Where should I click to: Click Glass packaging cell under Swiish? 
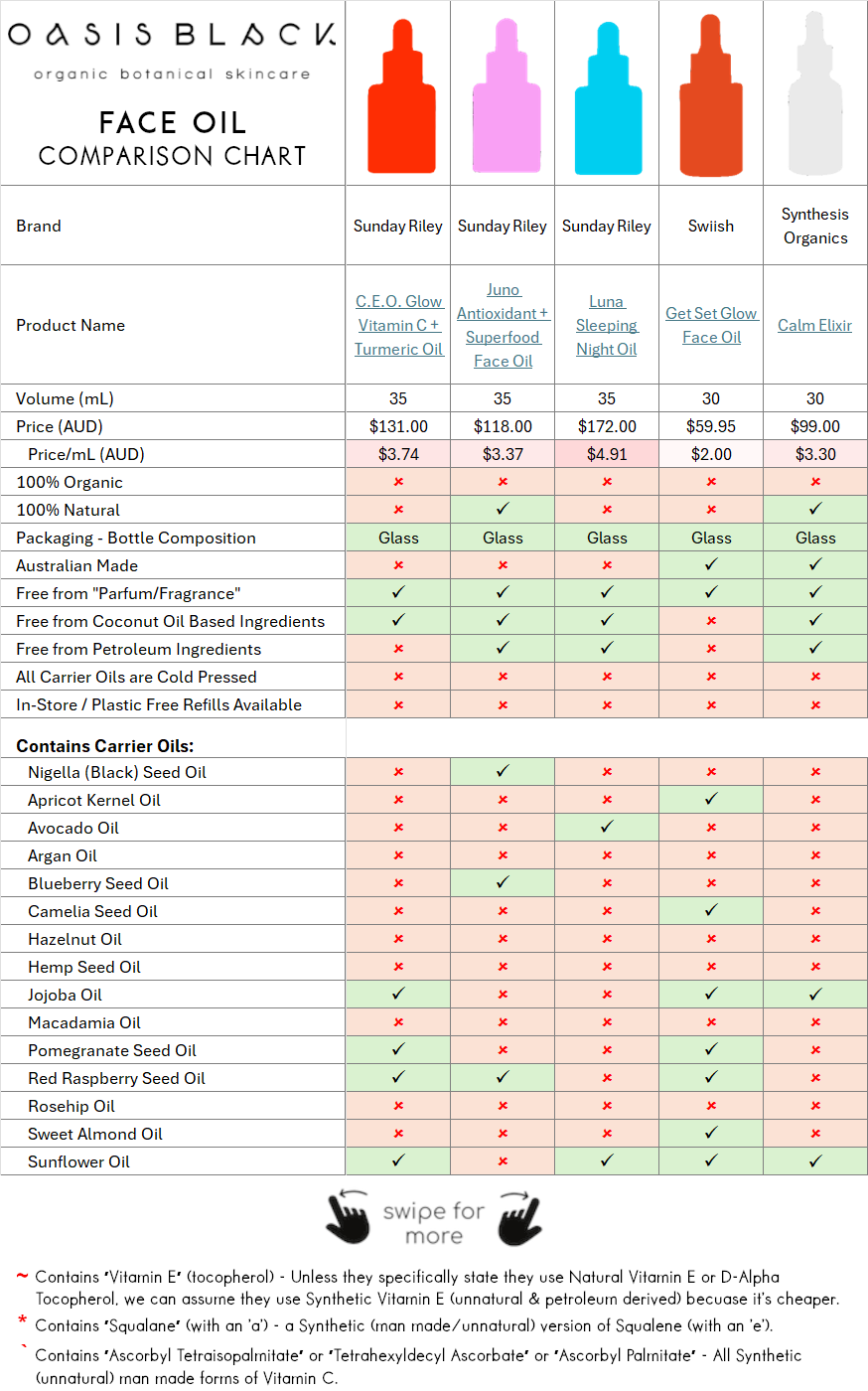(711, 538)
